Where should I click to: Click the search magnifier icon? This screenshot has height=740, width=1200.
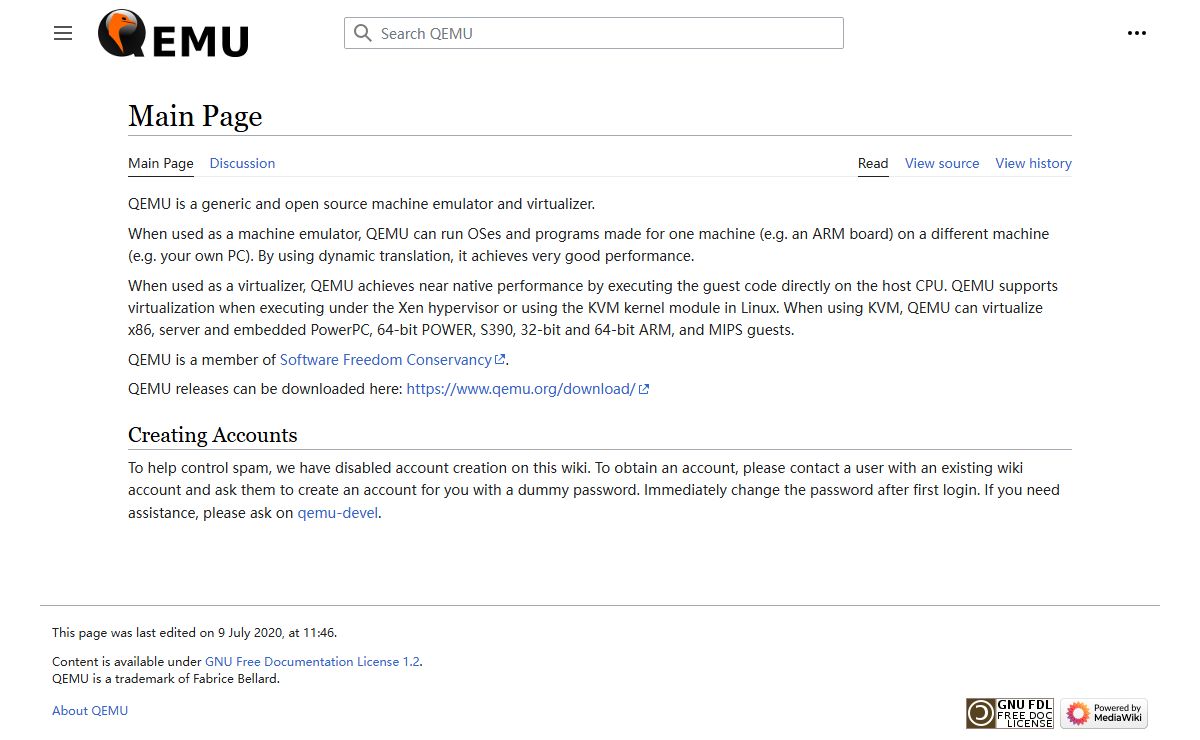coord(362,33)
